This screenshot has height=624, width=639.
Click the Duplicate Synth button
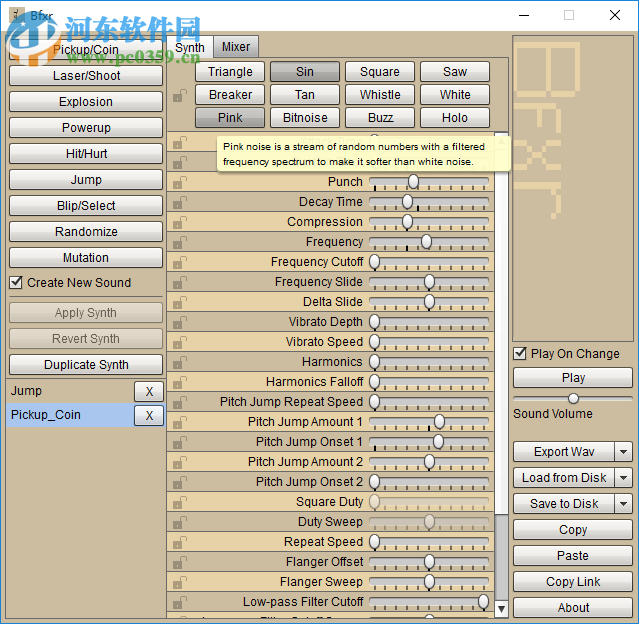click(x=86, y=365)
